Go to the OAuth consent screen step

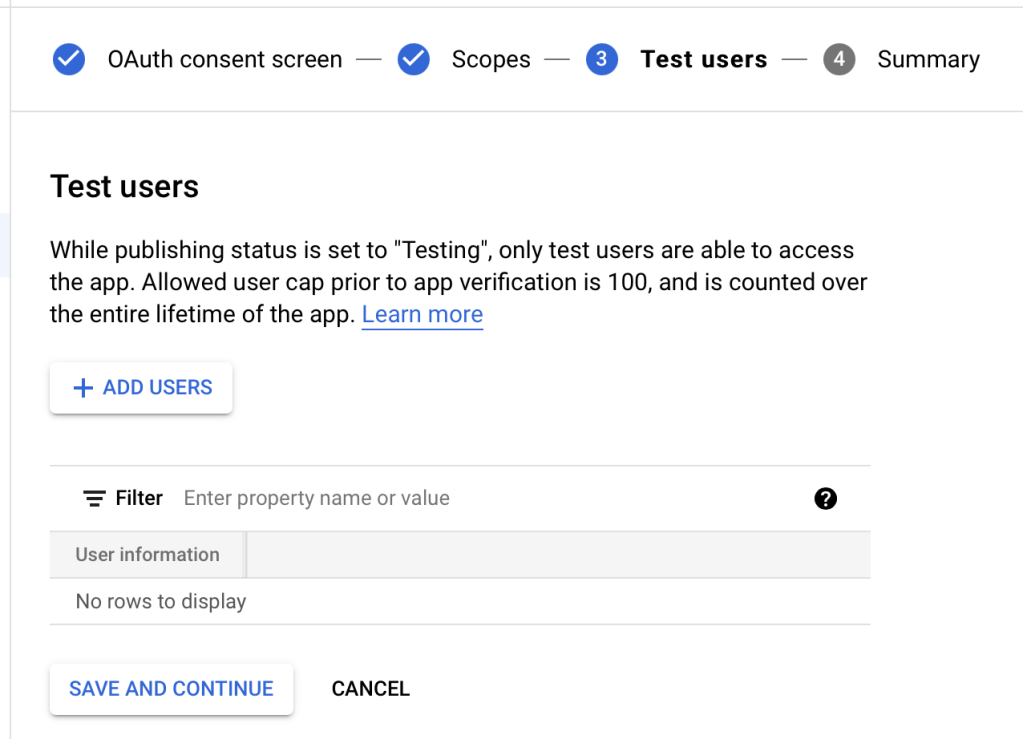[x=224, y=60]
